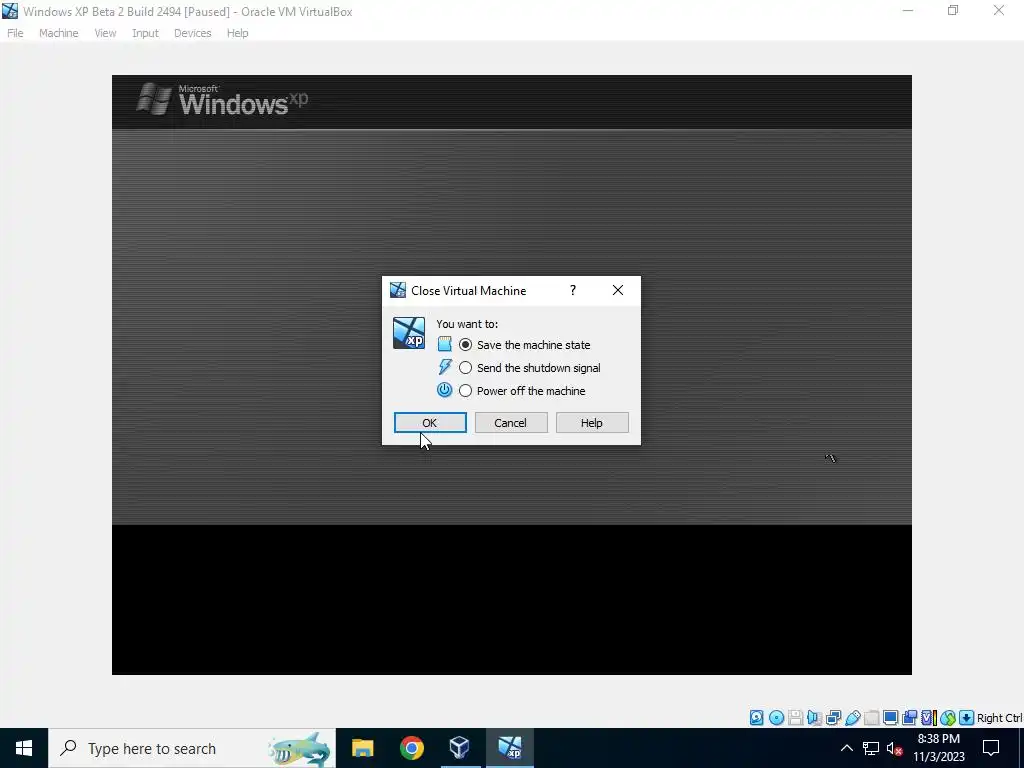Viewport: 1024px width, 768px height.
Task: Click the muted volume tray icon
Action: tap(895, 748)
